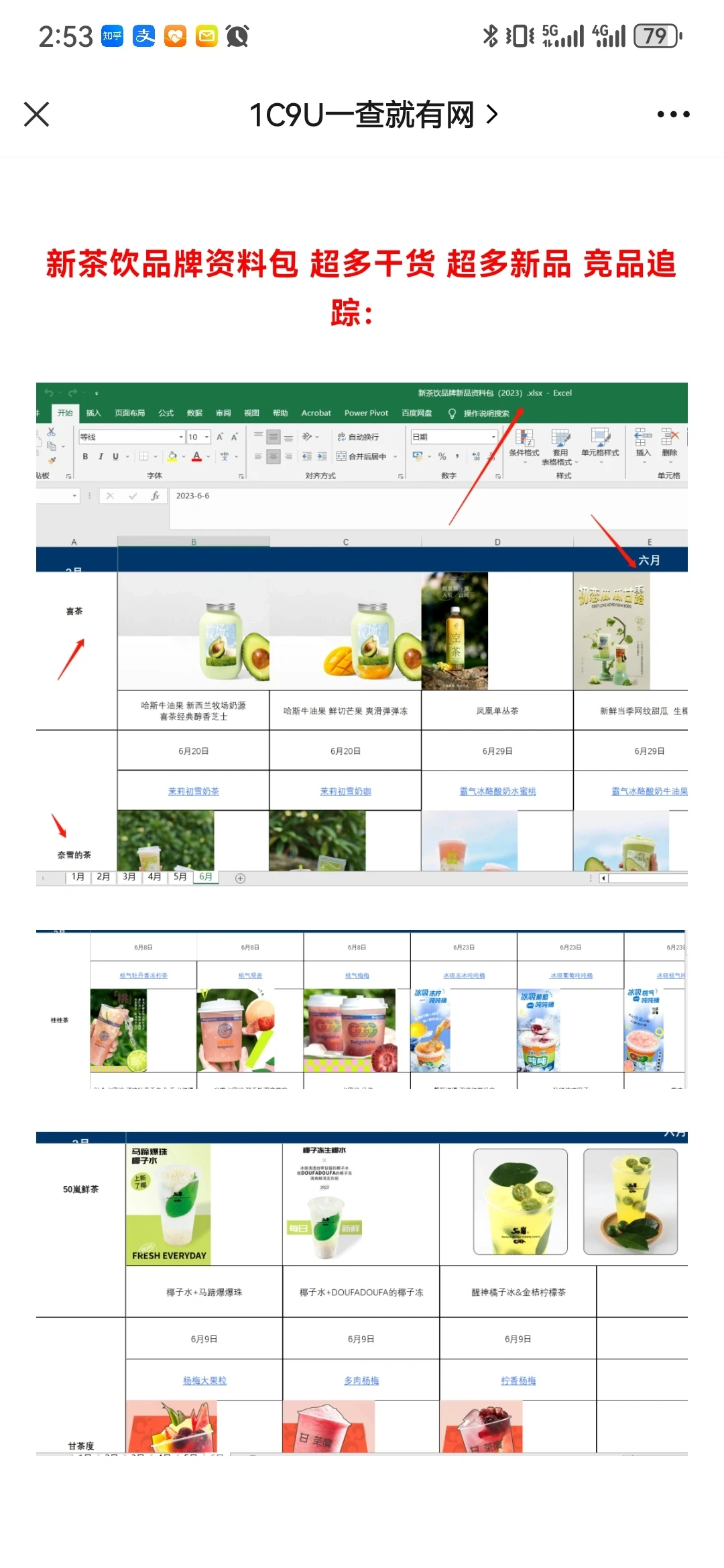Tap the 马蹄爆珠椰子水 drink thumbnail
724x1568 pixels.
[168, 1204]
